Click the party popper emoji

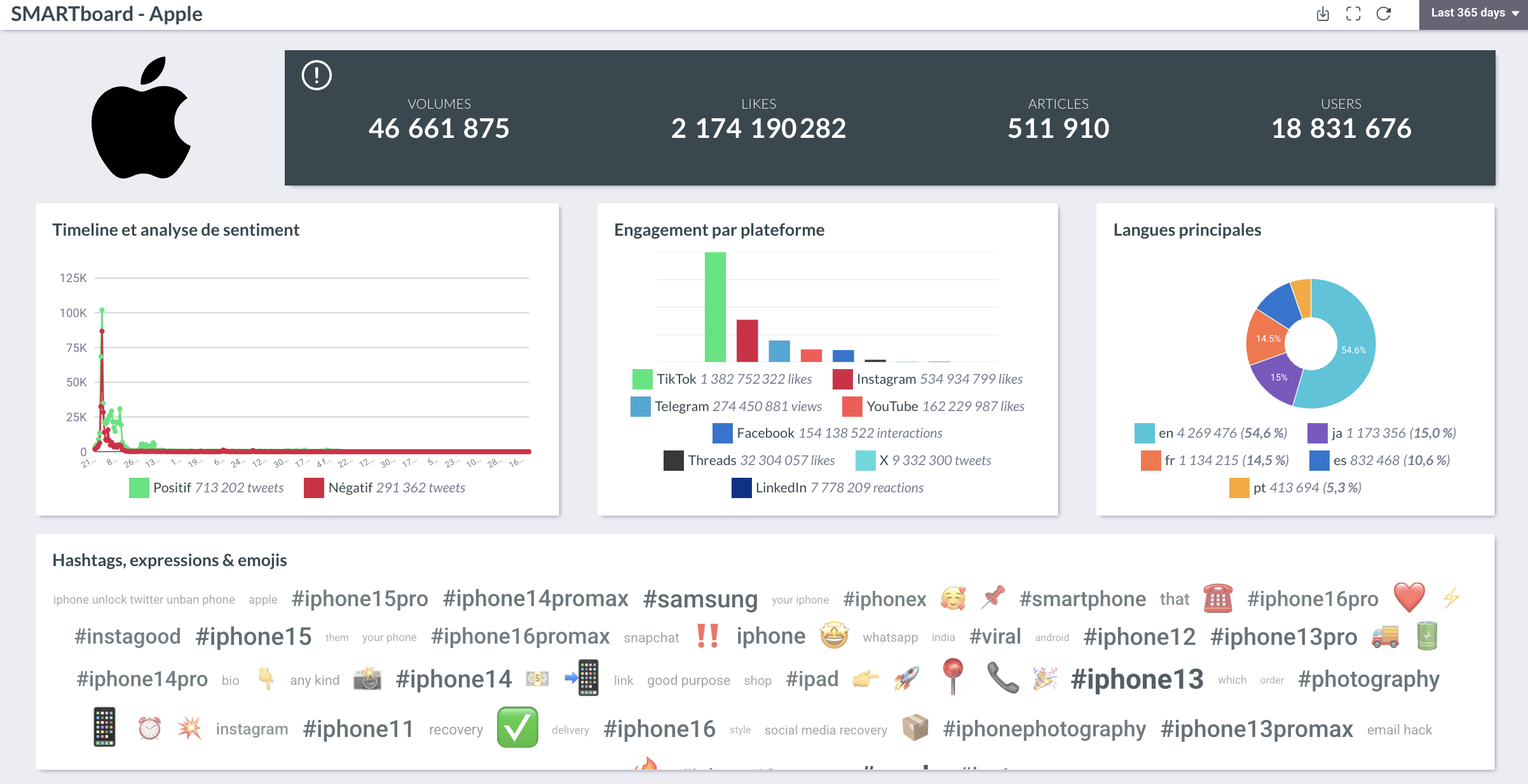[1045, 679]
